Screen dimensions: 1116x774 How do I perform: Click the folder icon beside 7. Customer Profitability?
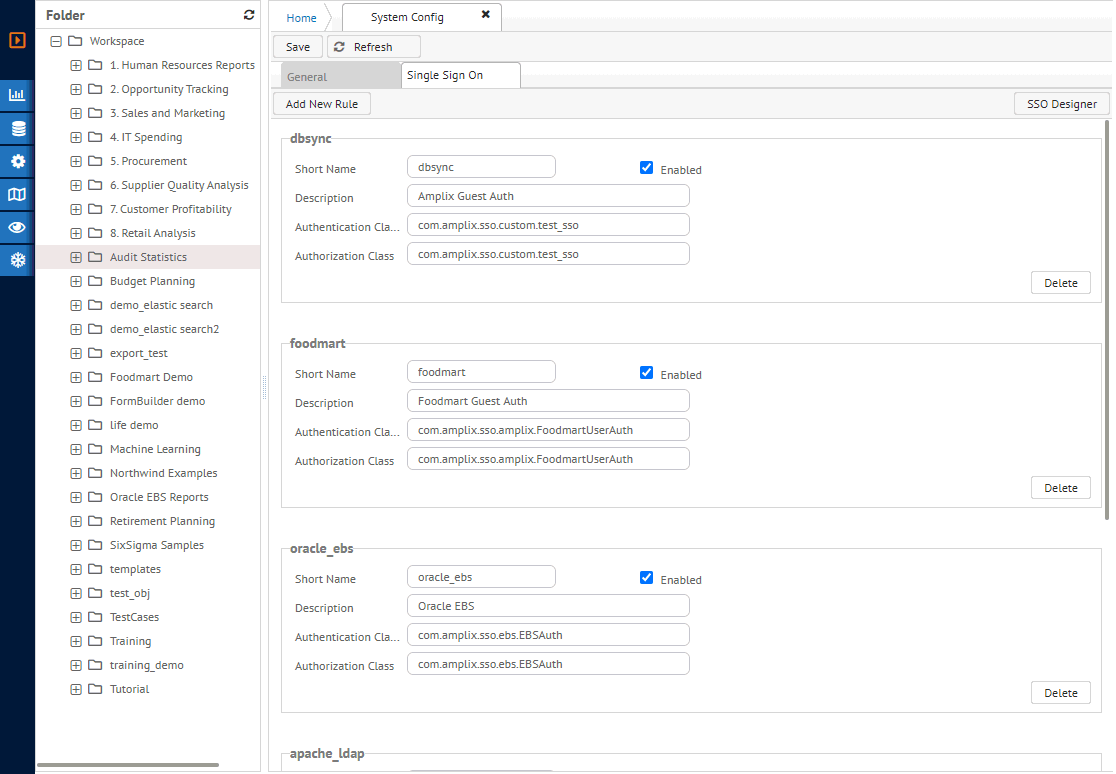click(95, 209)
